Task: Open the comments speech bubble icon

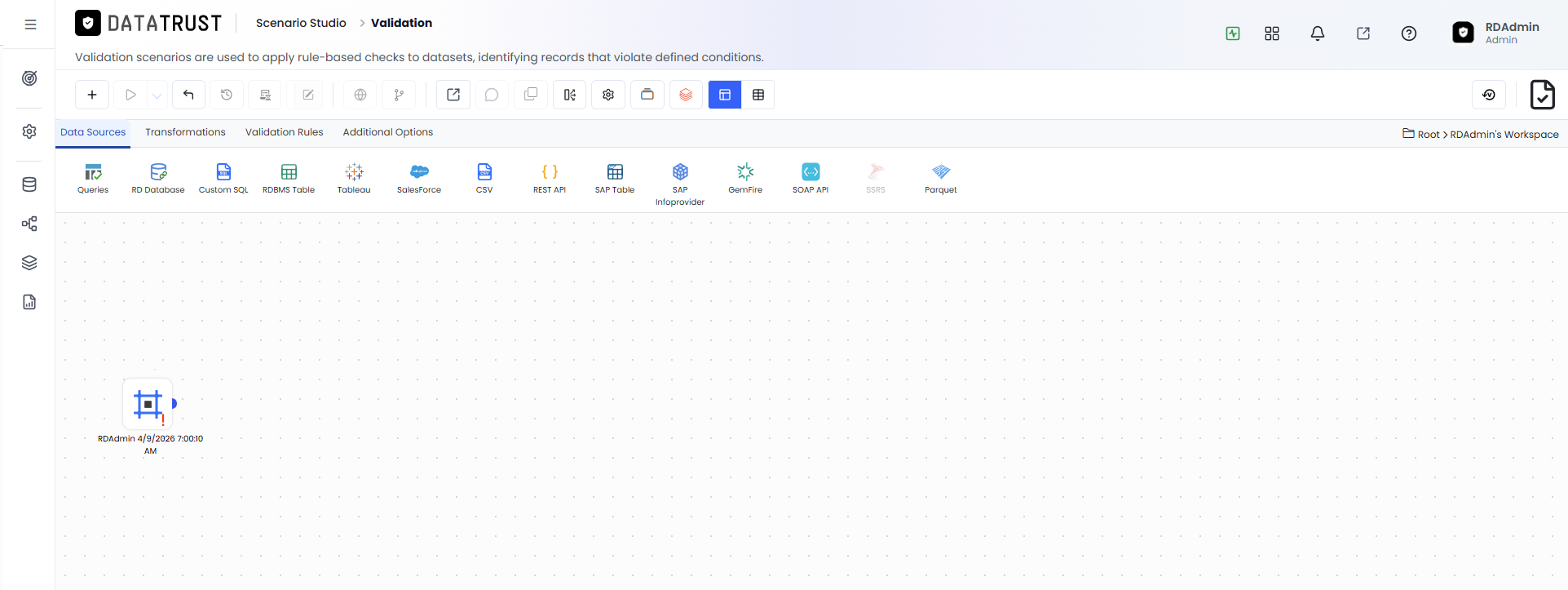Action: click(492, 95)
